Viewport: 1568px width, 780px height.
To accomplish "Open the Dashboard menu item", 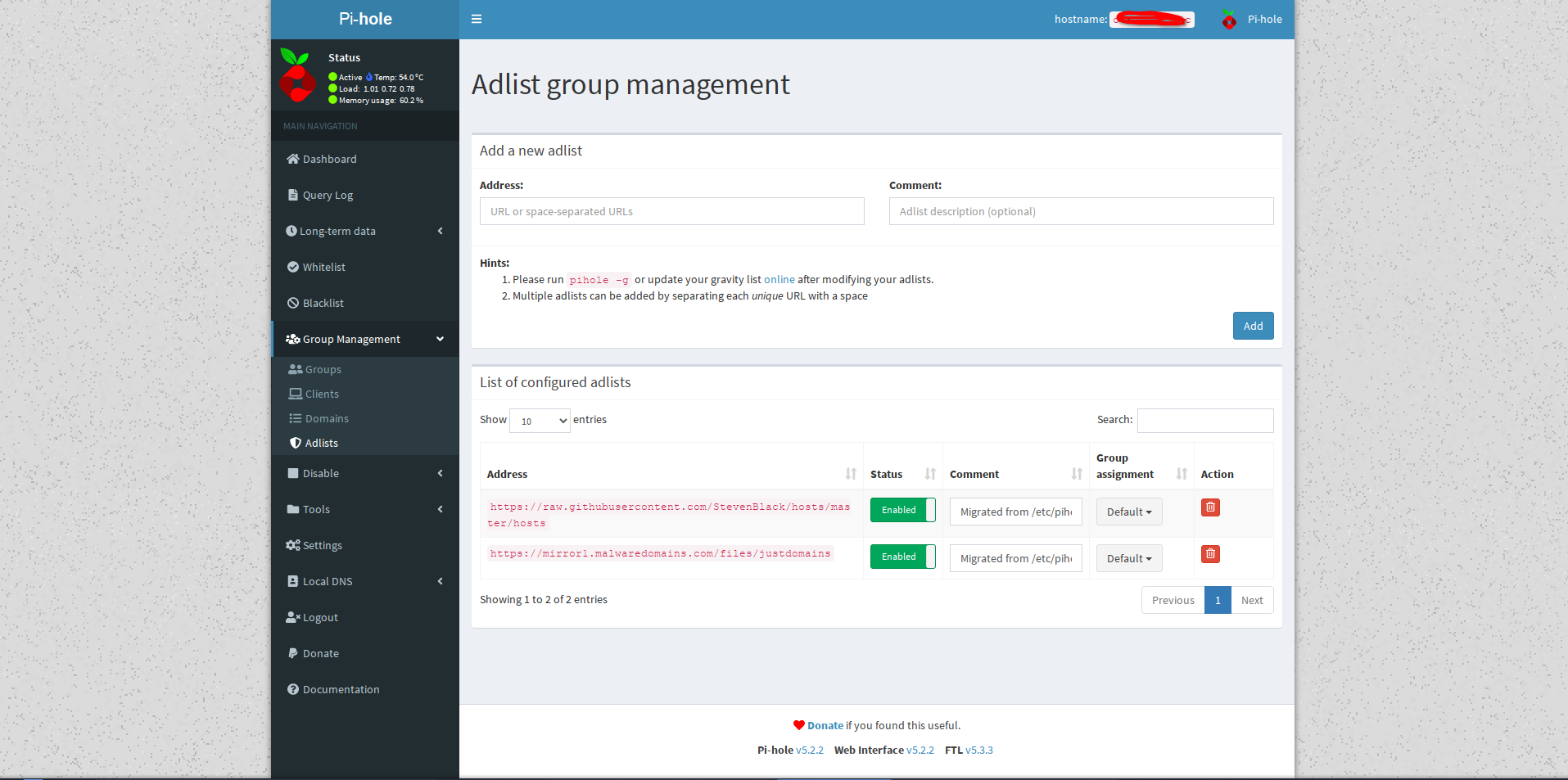I will 365,159.
